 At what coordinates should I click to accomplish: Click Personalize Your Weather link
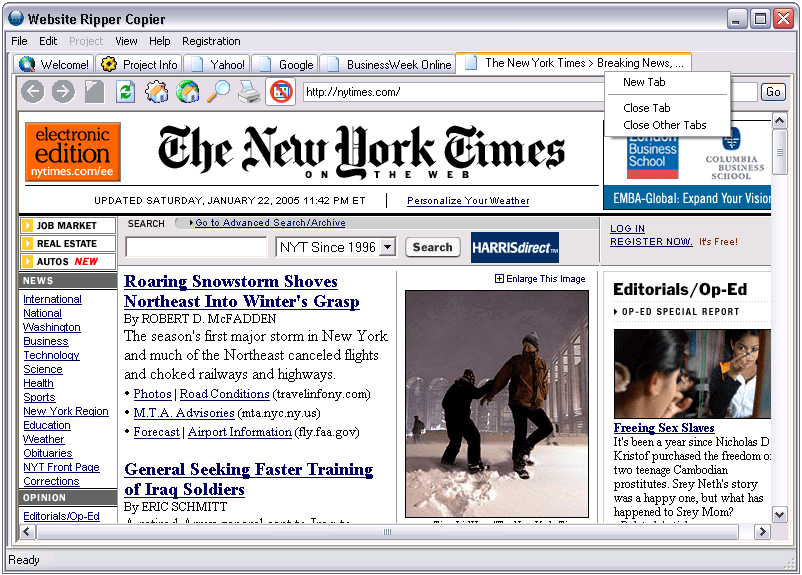[468, 201]
